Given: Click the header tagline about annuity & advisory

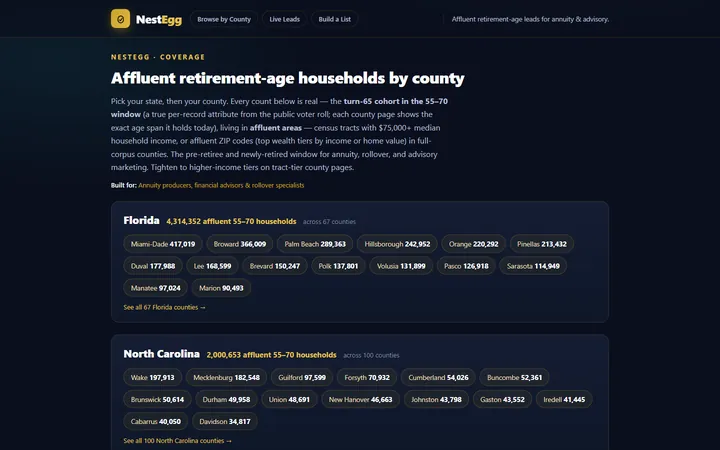Looking at the screenshot, I should 530,19.
